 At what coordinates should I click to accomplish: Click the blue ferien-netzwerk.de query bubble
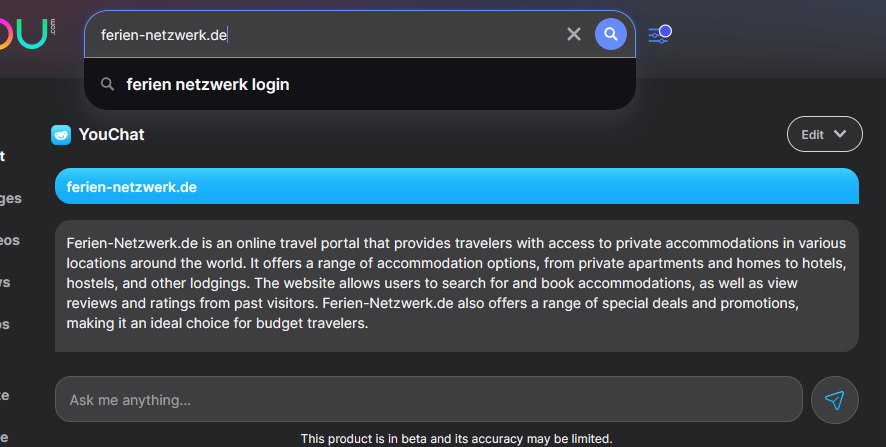coord(456,186)
